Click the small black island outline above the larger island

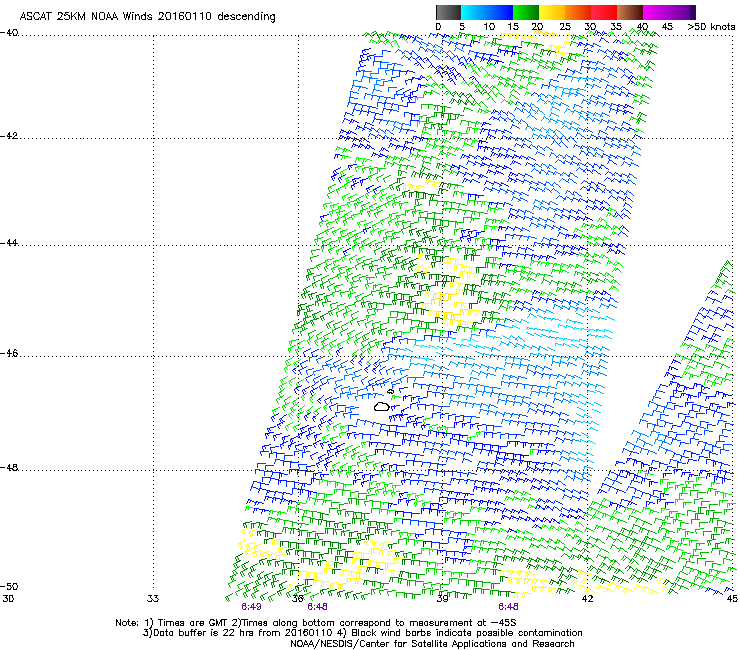[x=390, y=391]
